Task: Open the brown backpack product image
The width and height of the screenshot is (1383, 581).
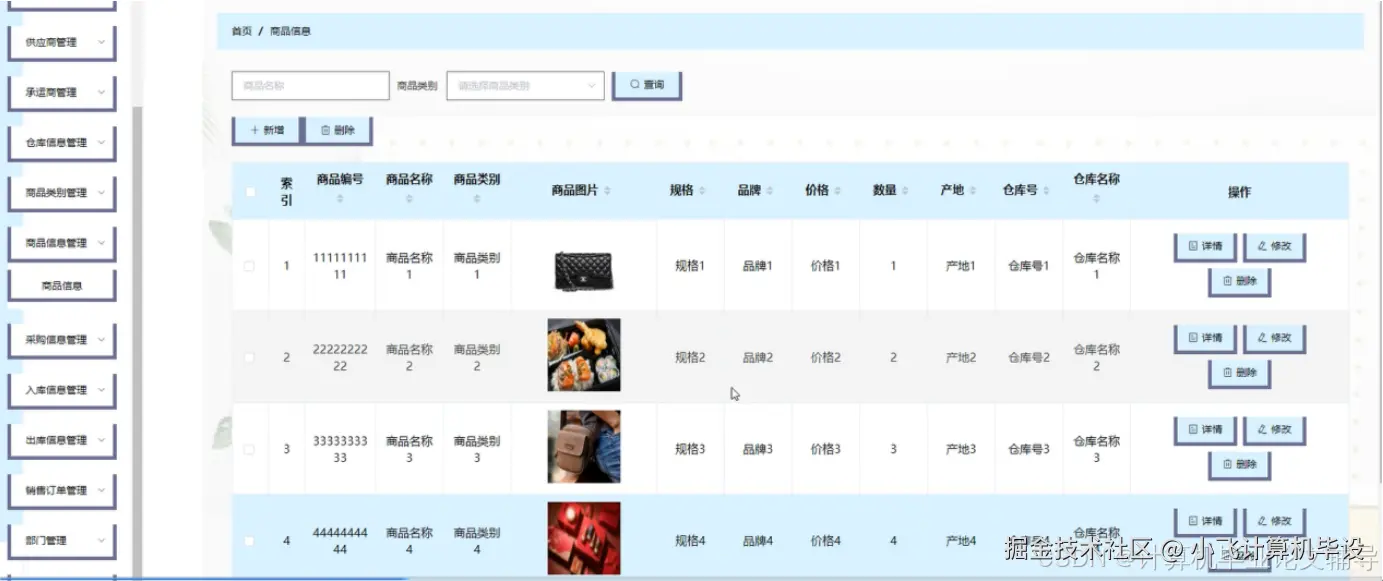Action: (584, 447)
